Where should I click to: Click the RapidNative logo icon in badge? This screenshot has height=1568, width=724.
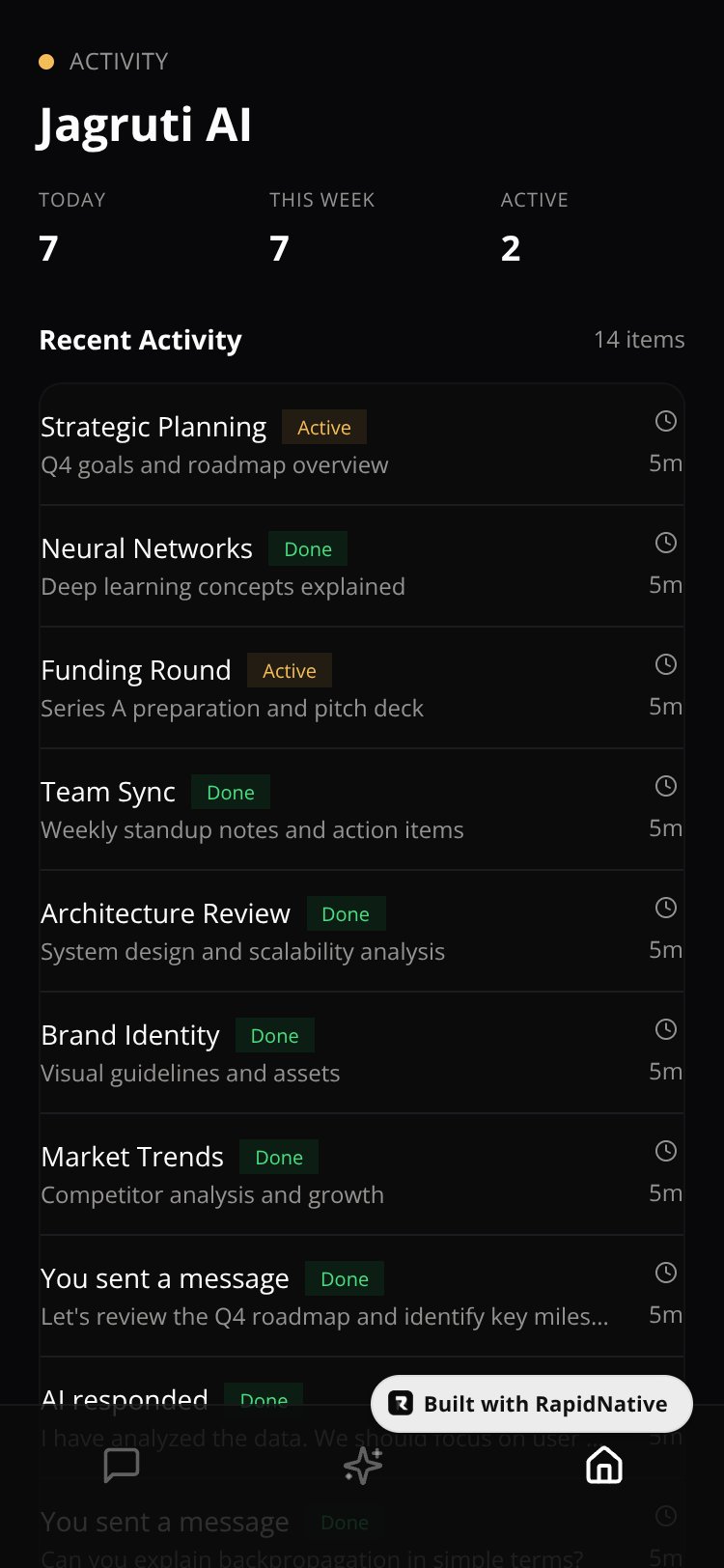pyautogui.click(x=401, y=1404)
